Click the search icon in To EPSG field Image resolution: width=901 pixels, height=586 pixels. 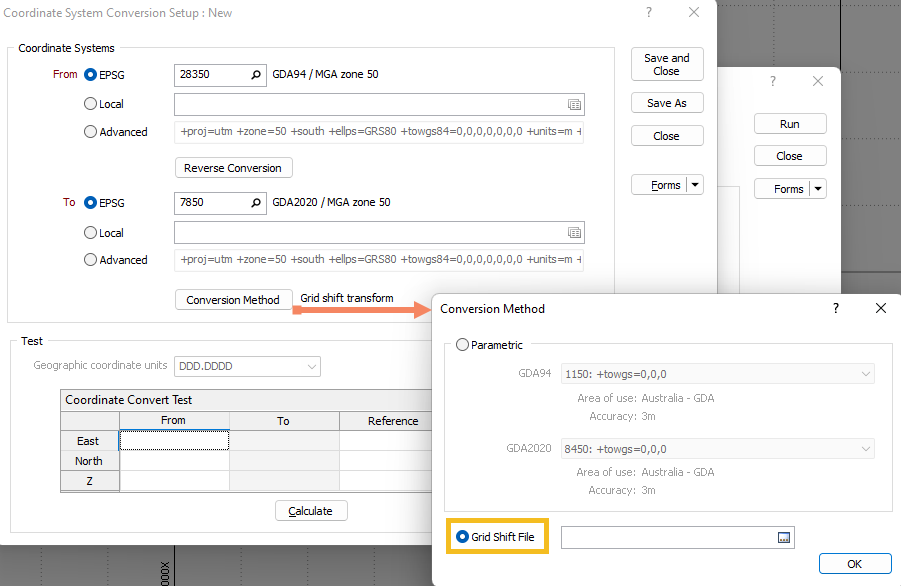(255, 203)
